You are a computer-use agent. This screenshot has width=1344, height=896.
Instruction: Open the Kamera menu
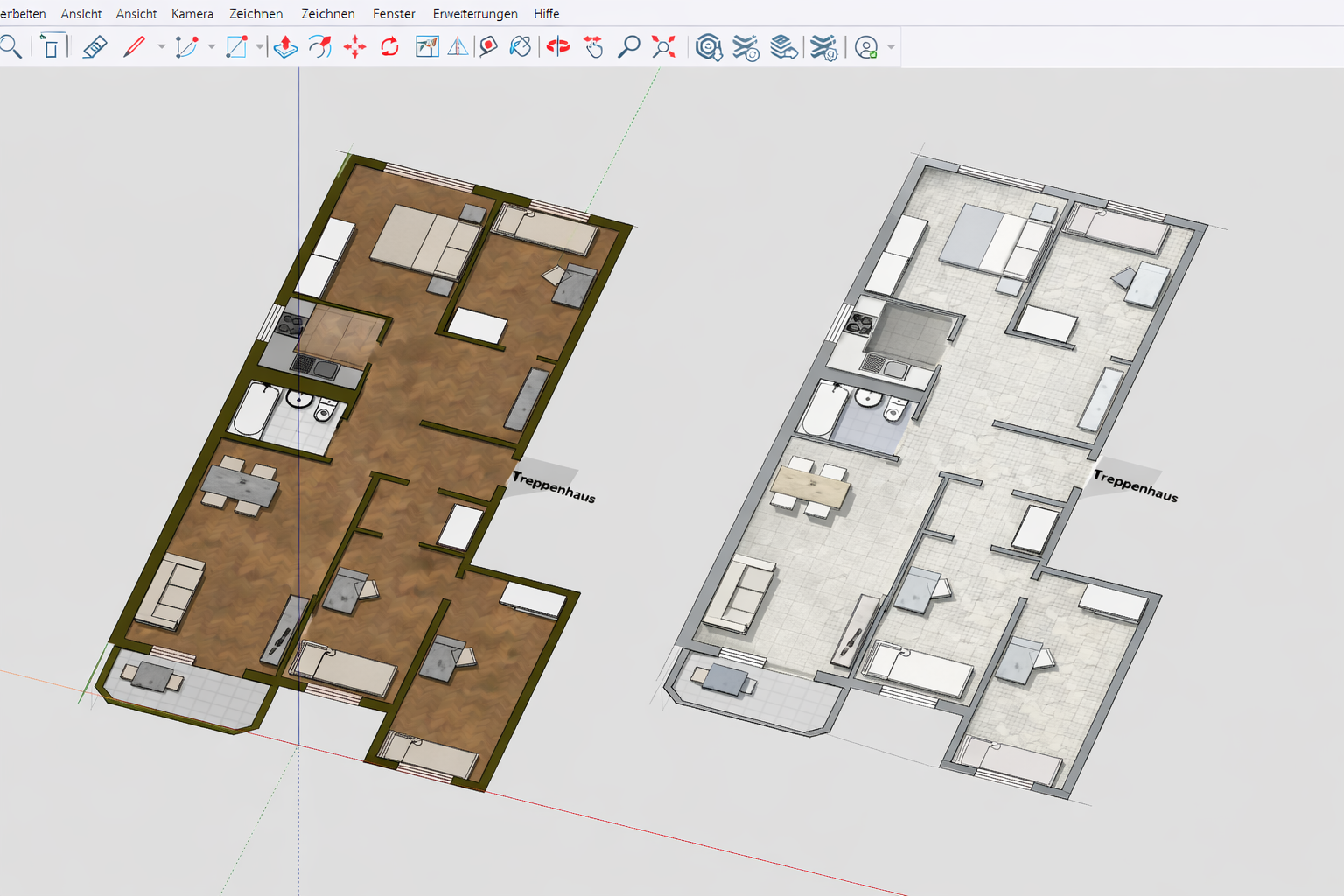coord(192,14)
